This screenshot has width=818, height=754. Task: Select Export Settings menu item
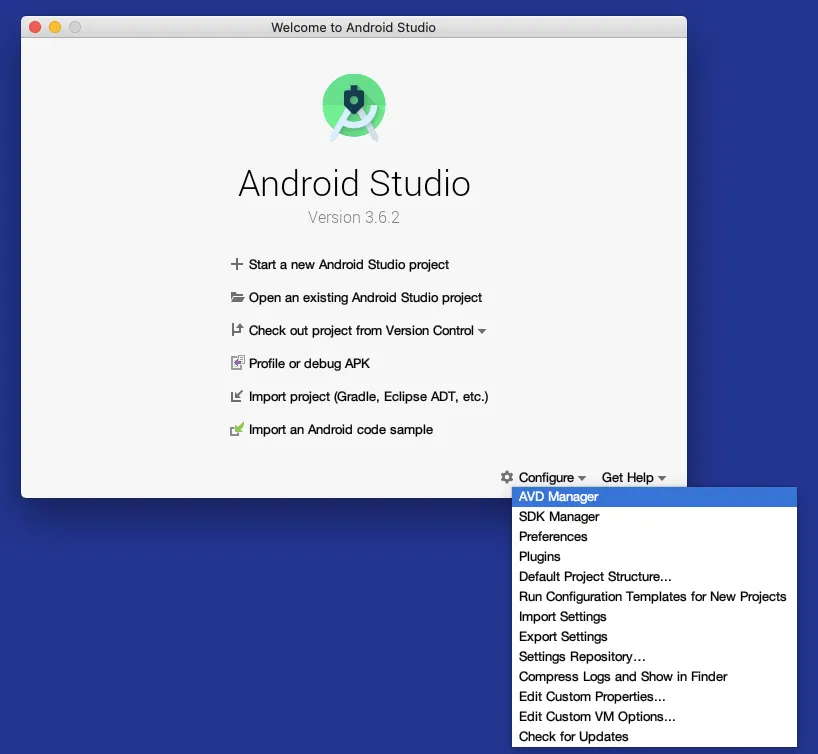[654, 637]
